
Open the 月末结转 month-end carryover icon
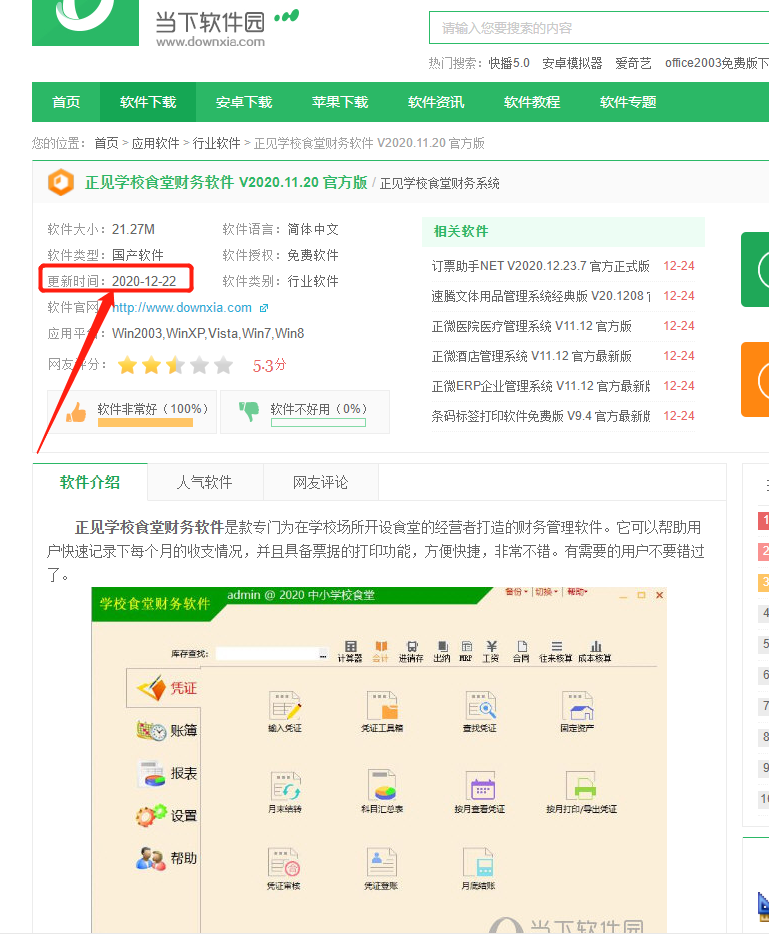[285, 792]
